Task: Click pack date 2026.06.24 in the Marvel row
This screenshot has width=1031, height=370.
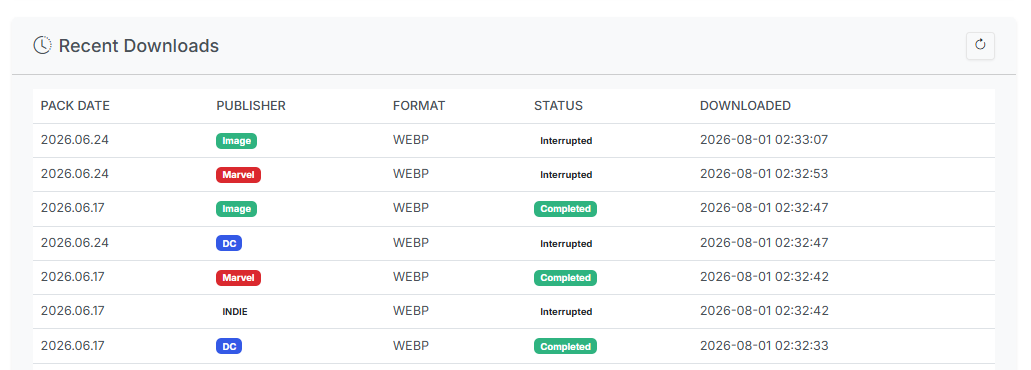Action: (75, 173)
